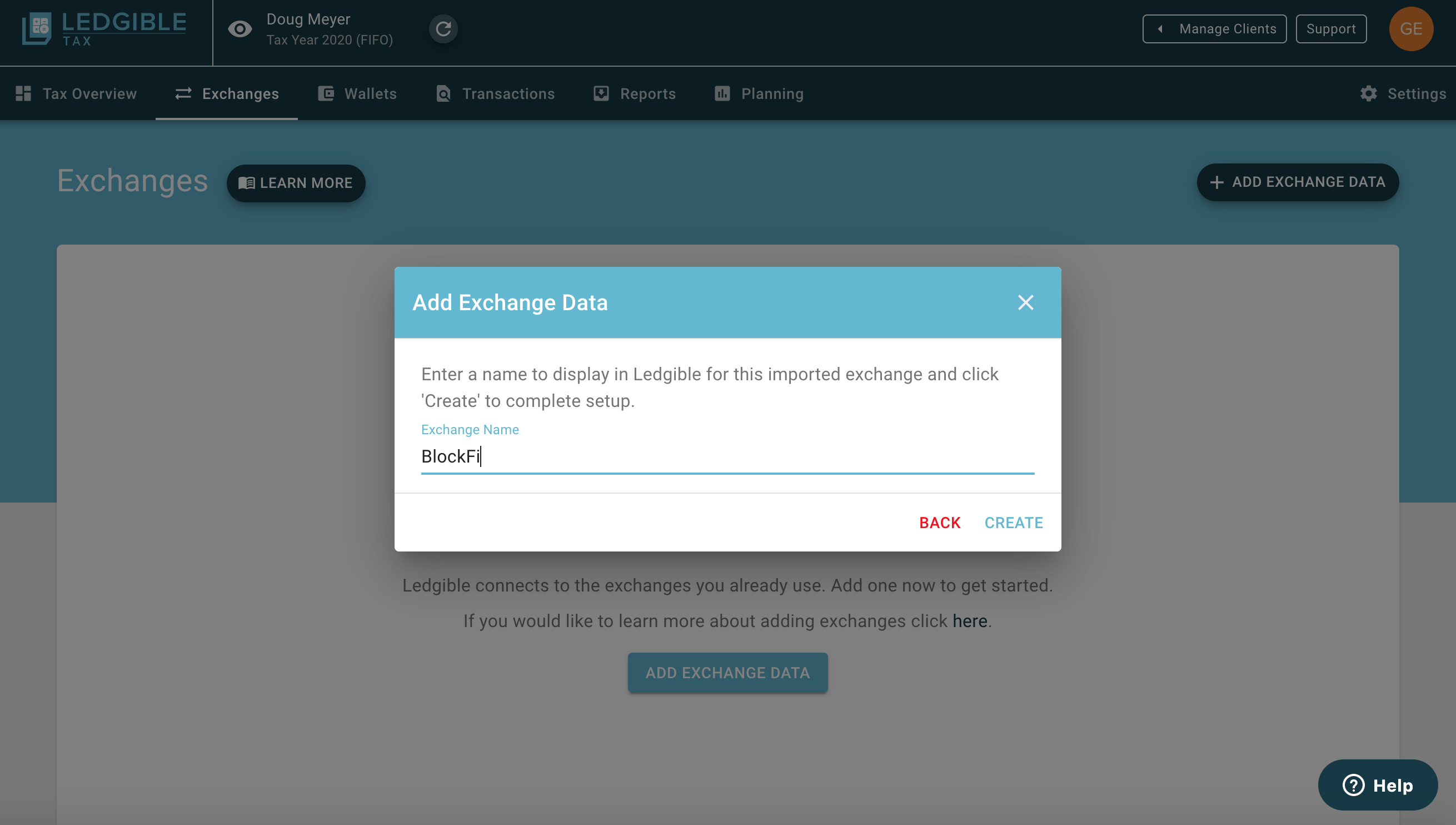Click the Wallets tab icon
The image size is (1456, 825).
[326, 93]
